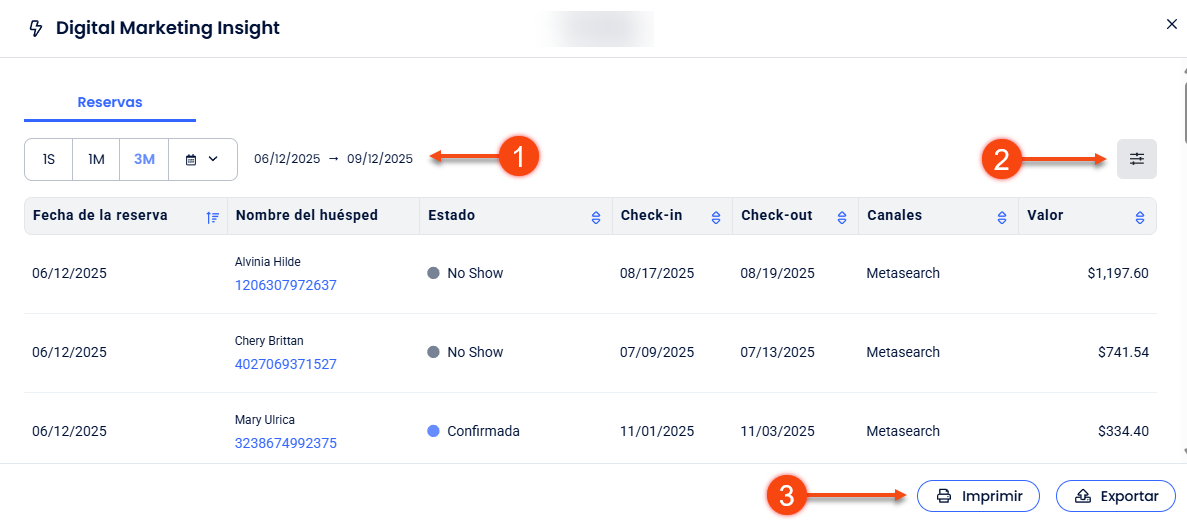This screenshot has width=1187, height=527.
Task: Sort the Canales column
Action: coord(1001,217)
